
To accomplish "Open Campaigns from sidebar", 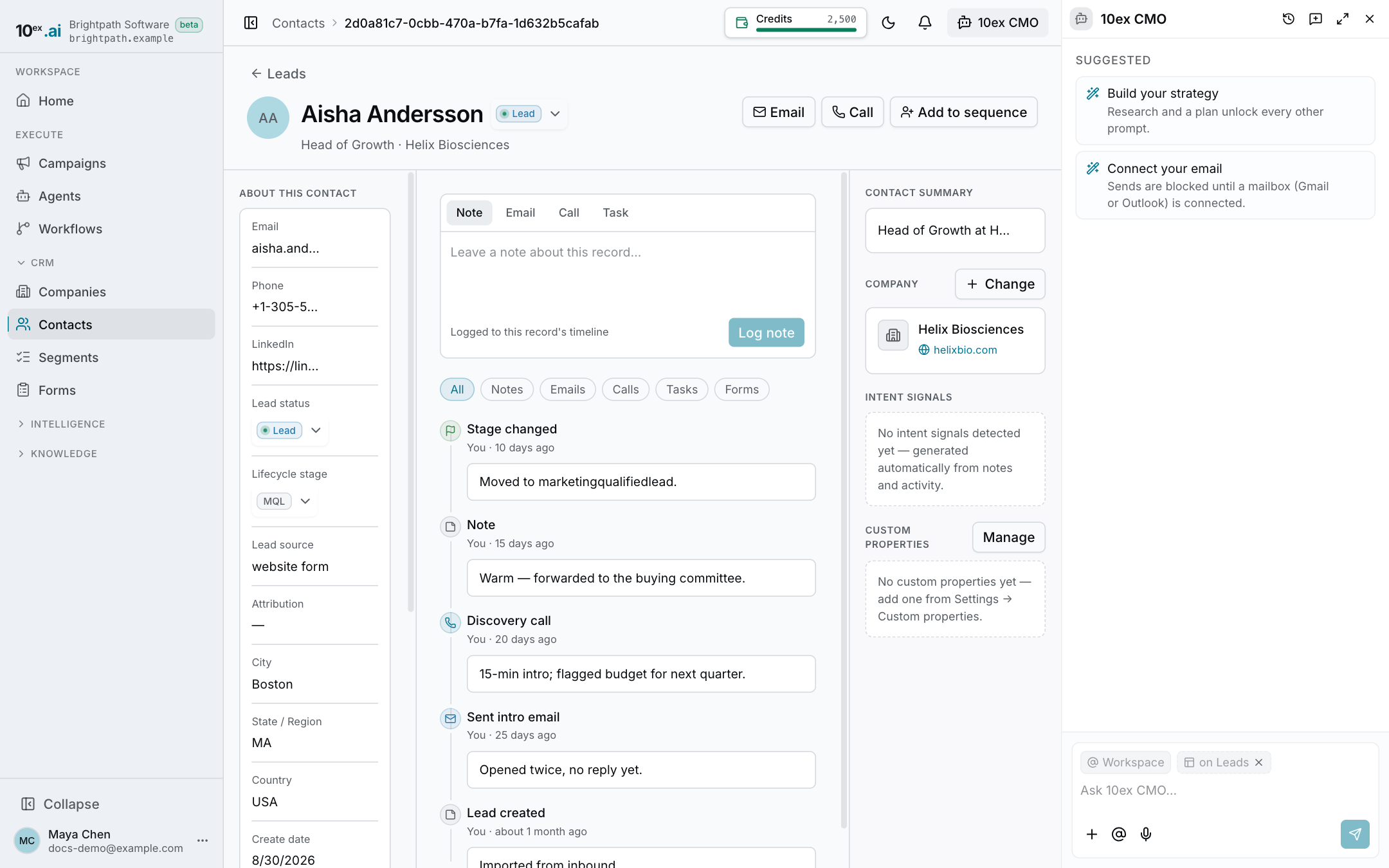I will [111, 163].
